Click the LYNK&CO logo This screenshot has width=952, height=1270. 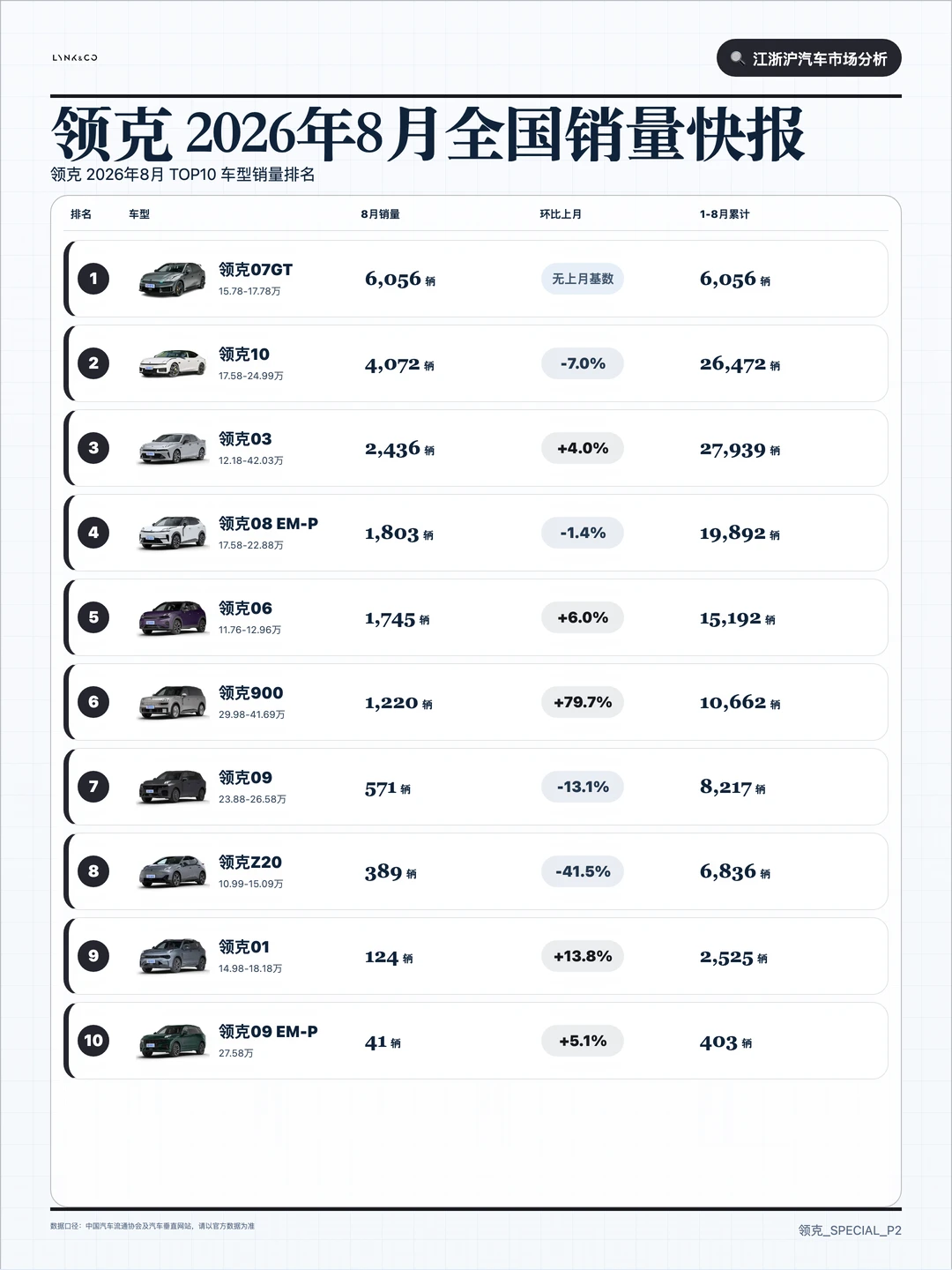[x=75, y=57]
